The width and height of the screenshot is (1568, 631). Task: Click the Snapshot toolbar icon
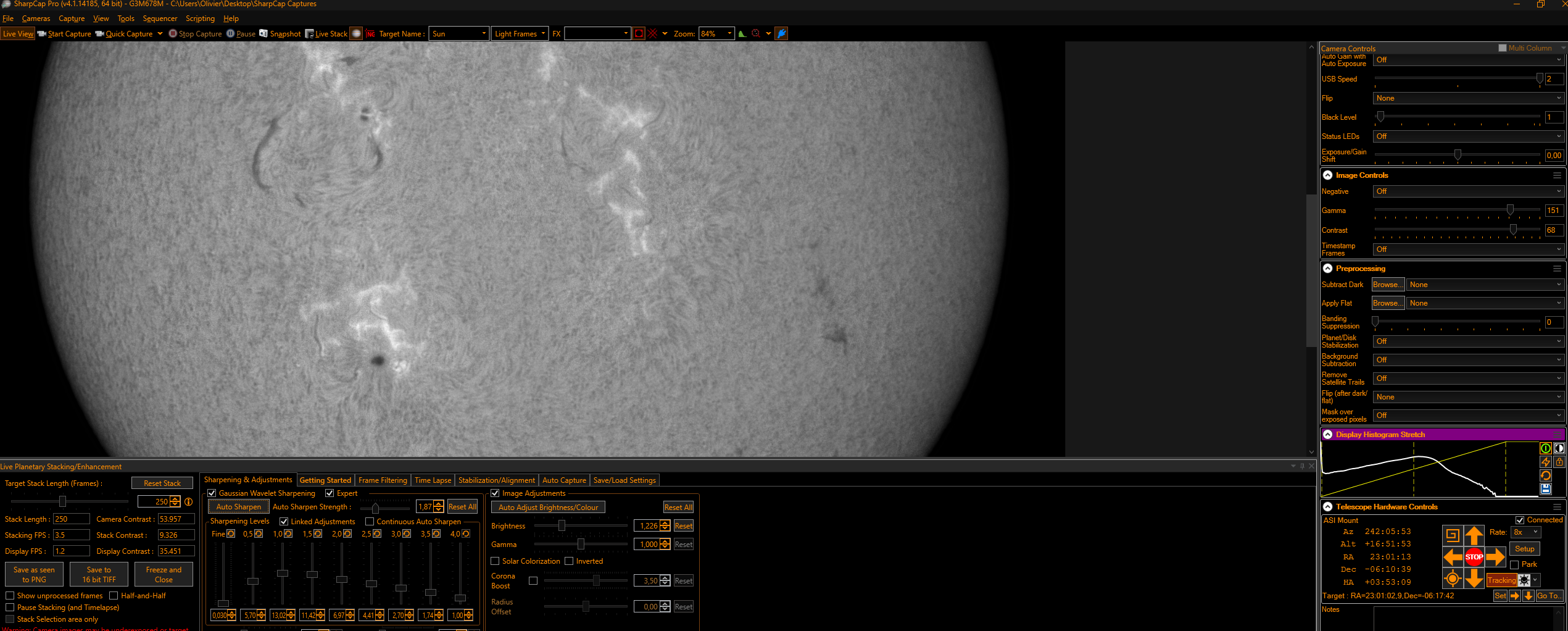[263, 34]
